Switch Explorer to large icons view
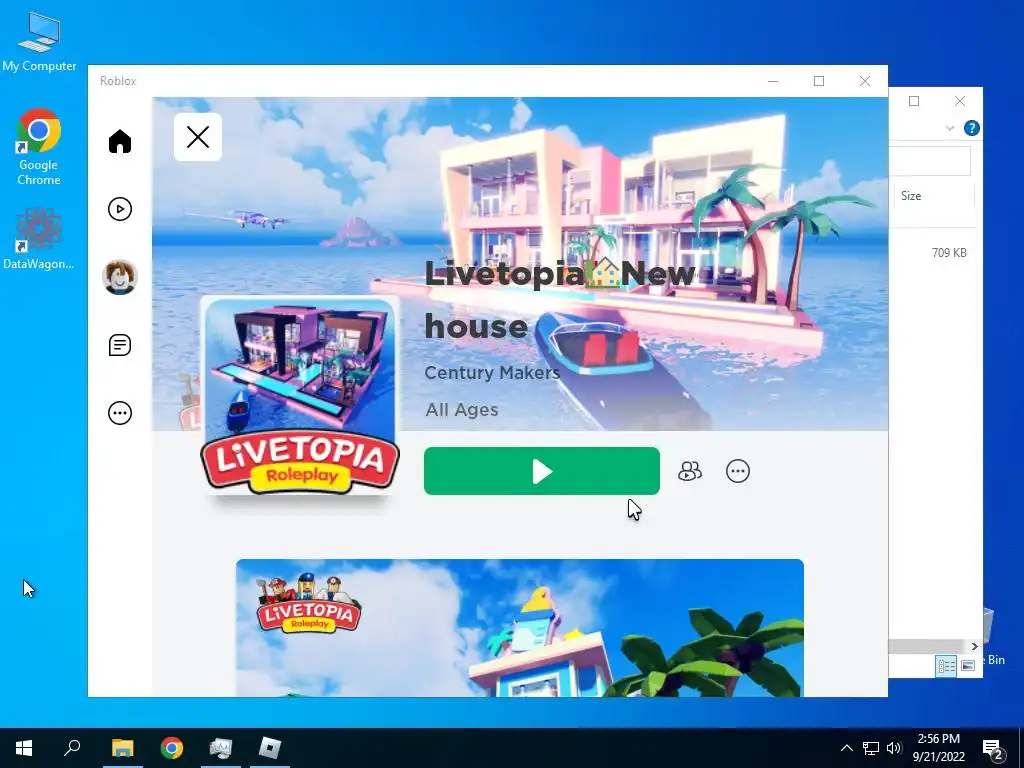 [x=968, y=665]
